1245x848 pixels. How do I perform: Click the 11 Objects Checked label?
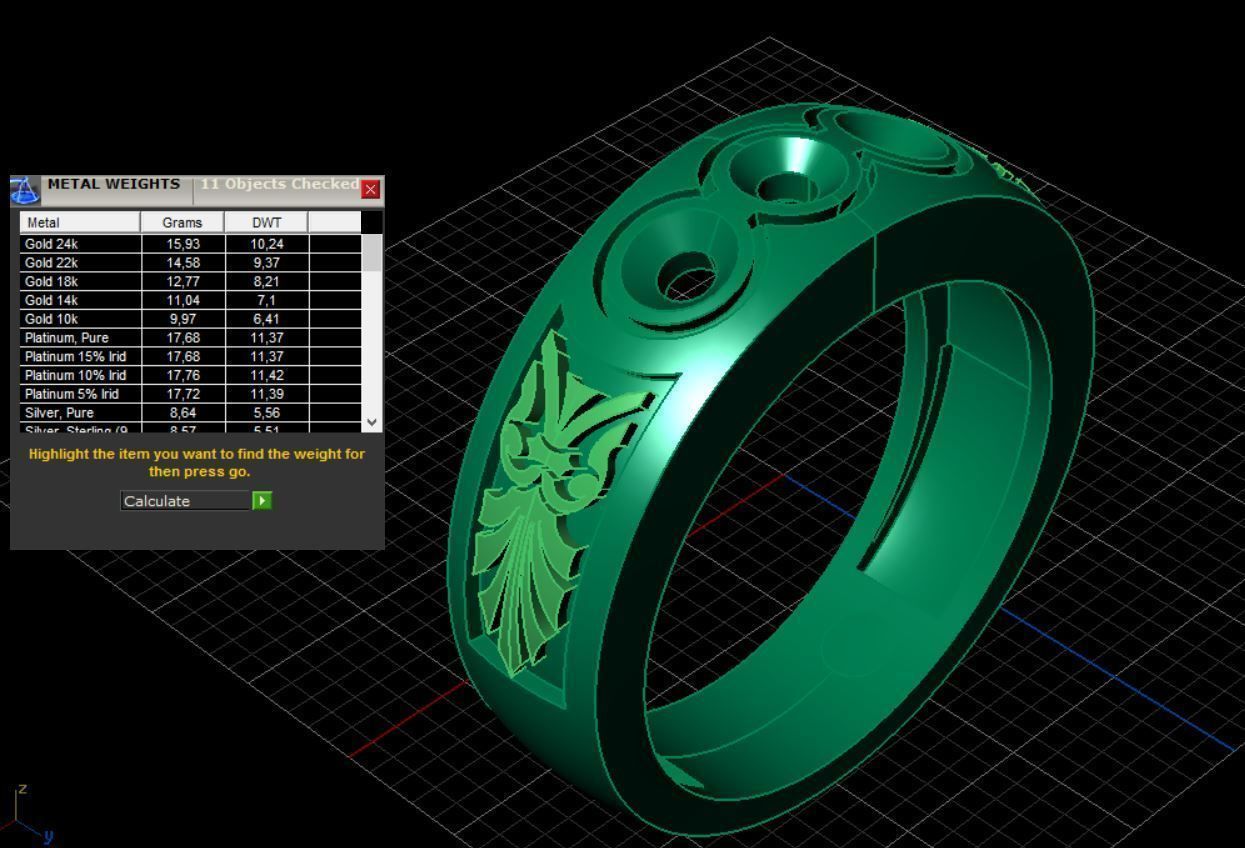[279, 184]
